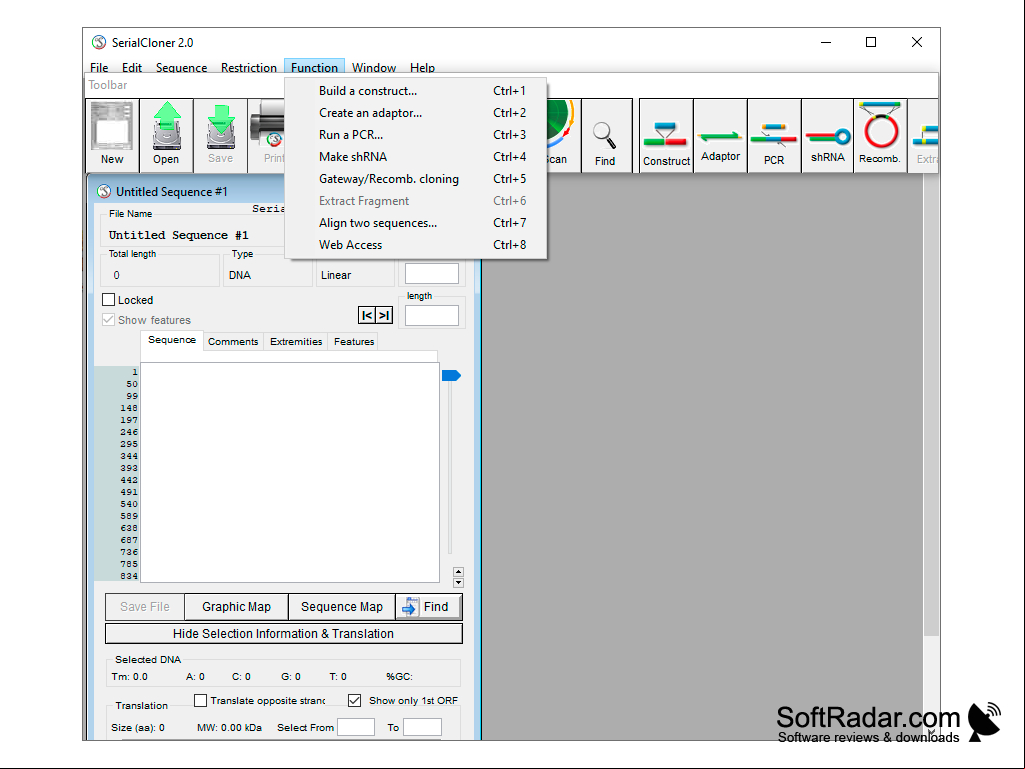Click the To input field
Viewport: 1025px width, 769px height.
[x=422, y=727]
